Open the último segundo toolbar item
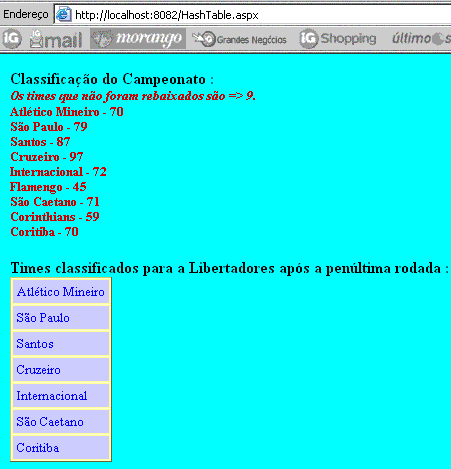 [x=421, y=39]
